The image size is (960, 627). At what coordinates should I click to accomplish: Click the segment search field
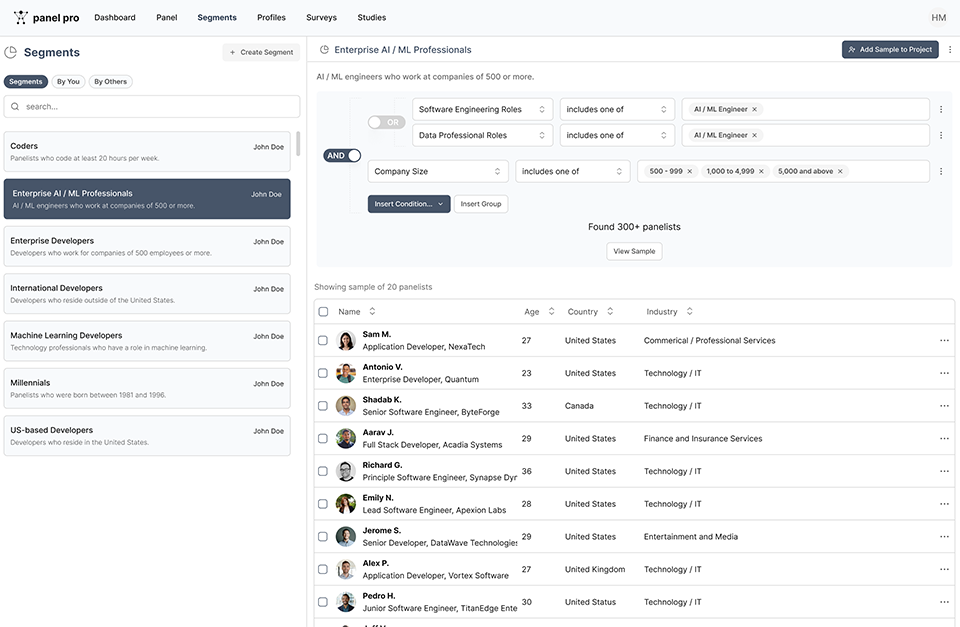150,105
